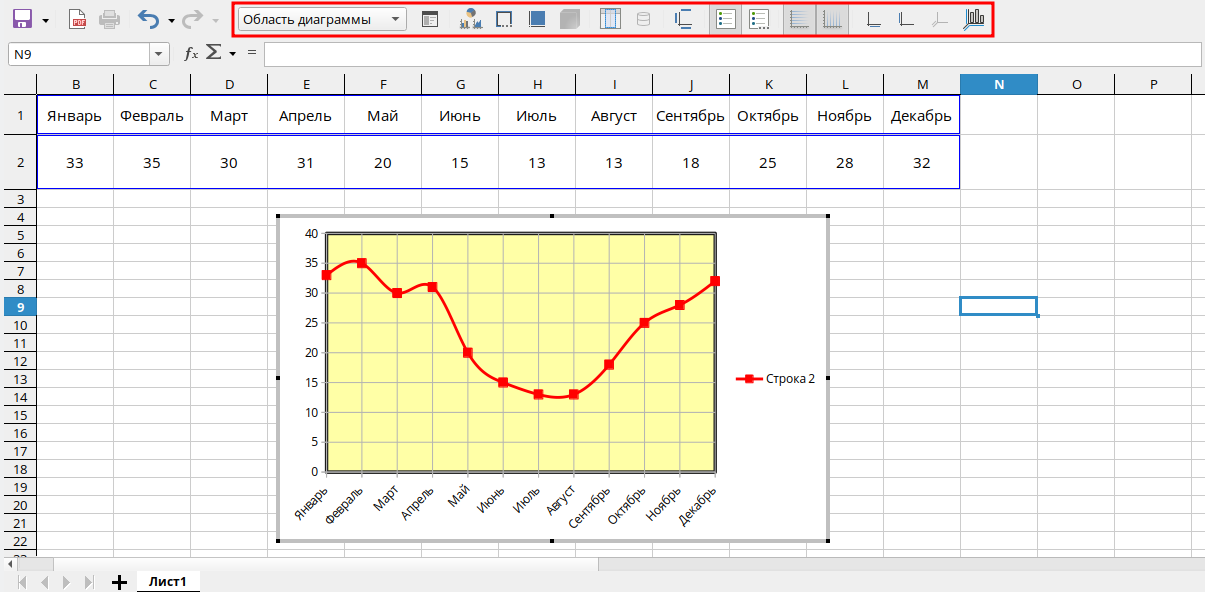The width and height of the screenshot is (1205, 592).
Task: Open the chart Data Table icon
Action: tap(610, 19)
